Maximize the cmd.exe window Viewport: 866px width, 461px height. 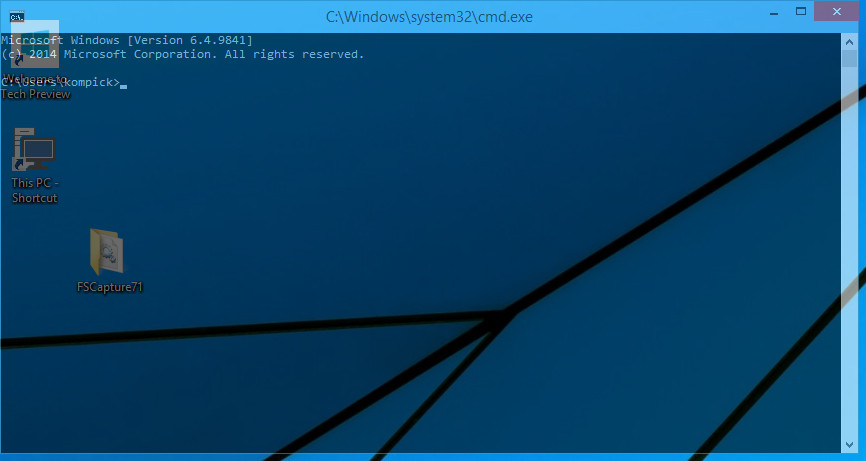coord(801,12)
